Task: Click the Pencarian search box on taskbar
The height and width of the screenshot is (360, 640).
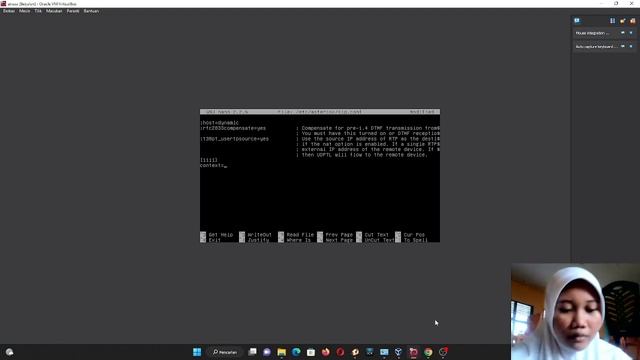Action: click(x=225, y=352)
